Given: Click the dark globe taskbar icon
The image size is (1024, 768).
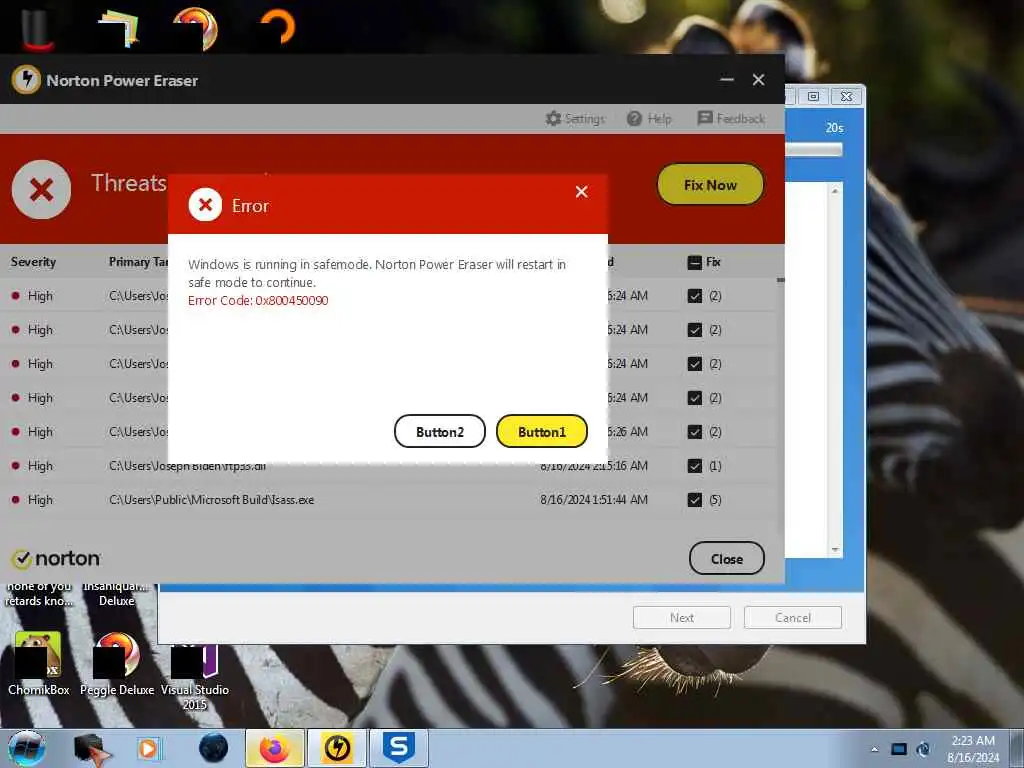Looking at the screenshot, I should click(x=214, y=748).
